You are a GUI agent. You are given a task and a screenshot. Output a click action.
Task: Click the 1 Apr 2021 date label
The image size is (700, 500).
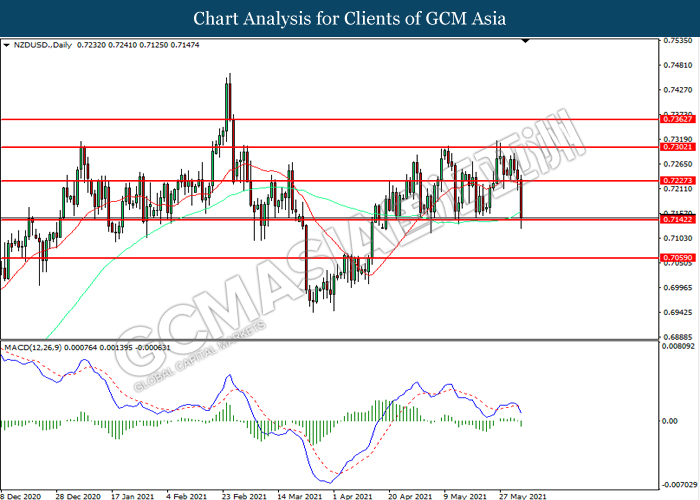click(351, 494)
